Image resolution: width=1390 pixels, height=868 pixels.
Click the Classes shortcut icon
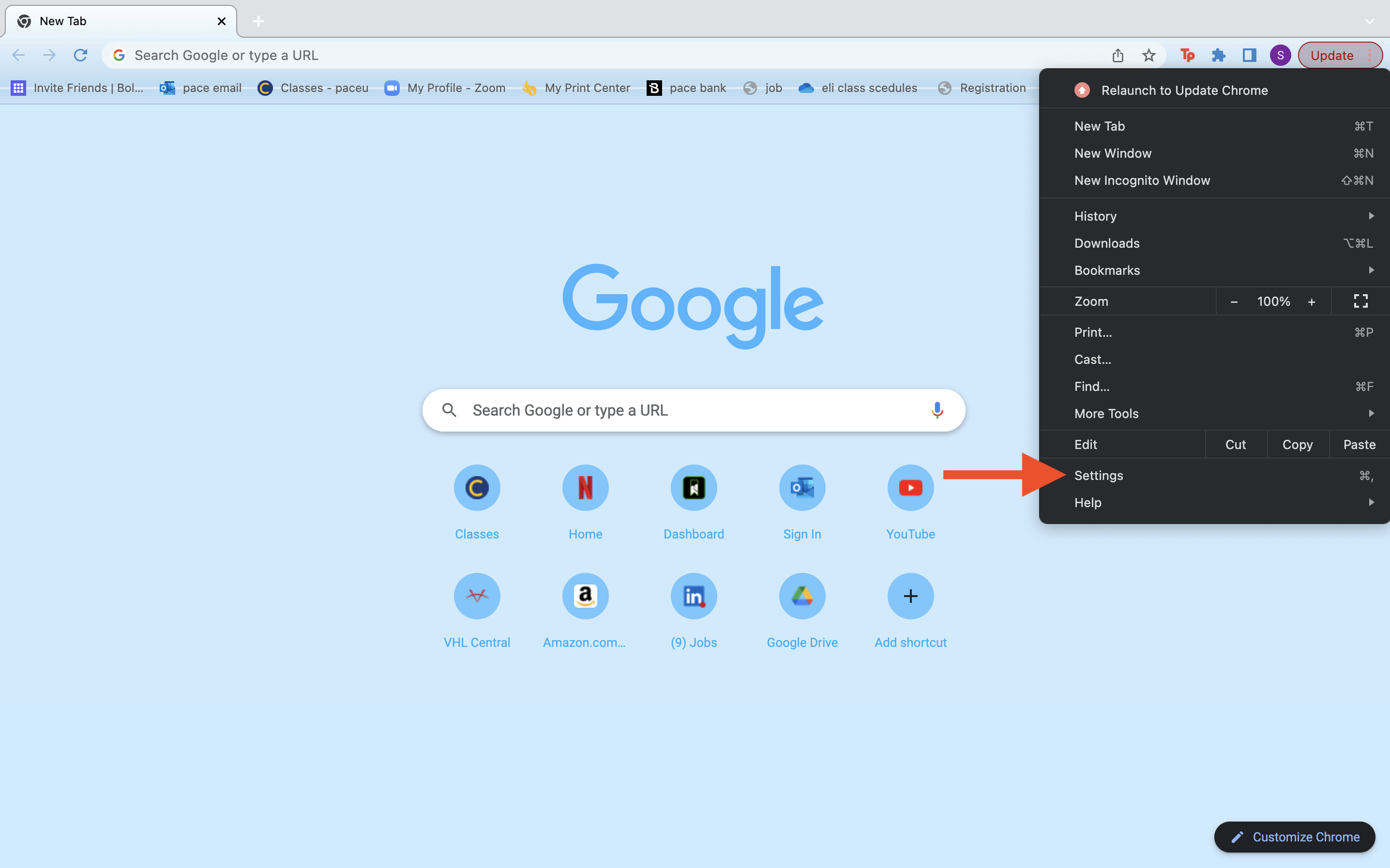(x=477, y=488)
